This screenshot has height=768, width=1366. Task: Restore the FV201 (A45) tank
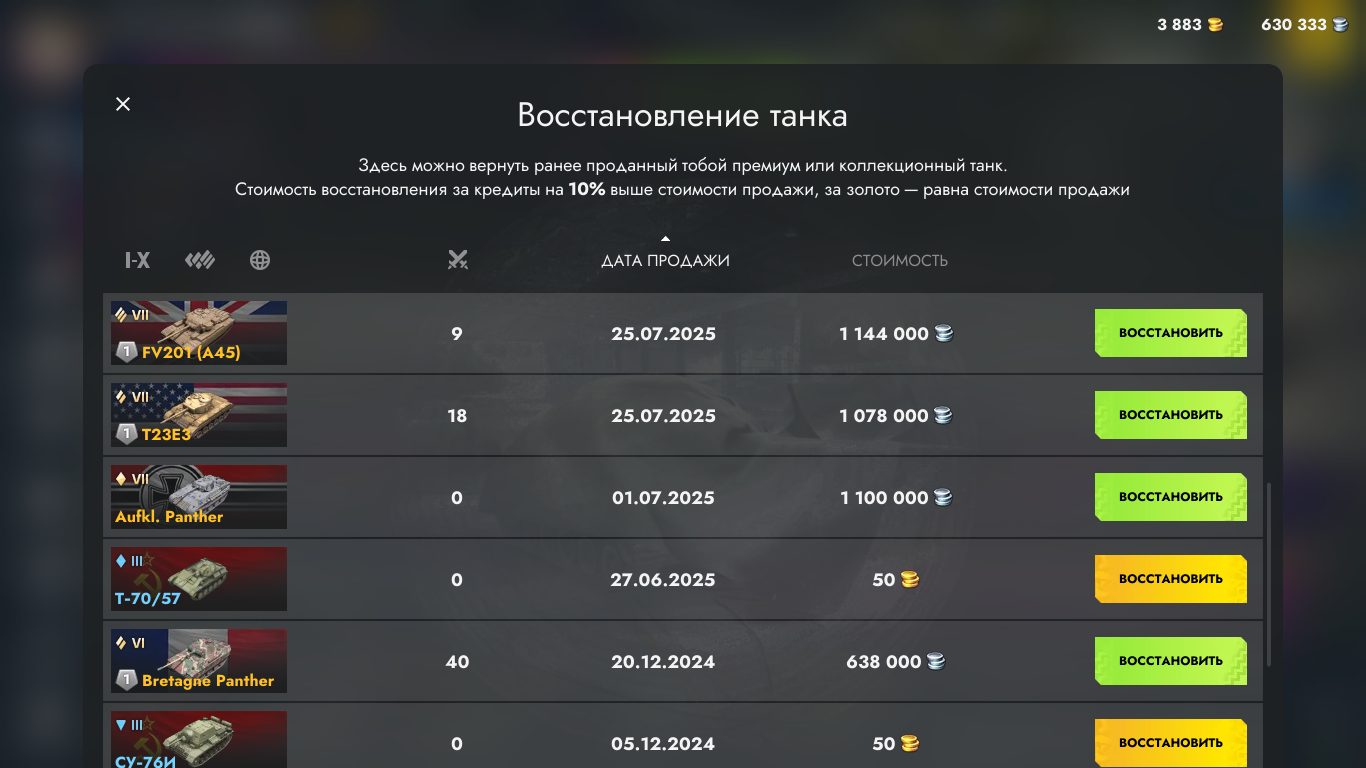1170,333
